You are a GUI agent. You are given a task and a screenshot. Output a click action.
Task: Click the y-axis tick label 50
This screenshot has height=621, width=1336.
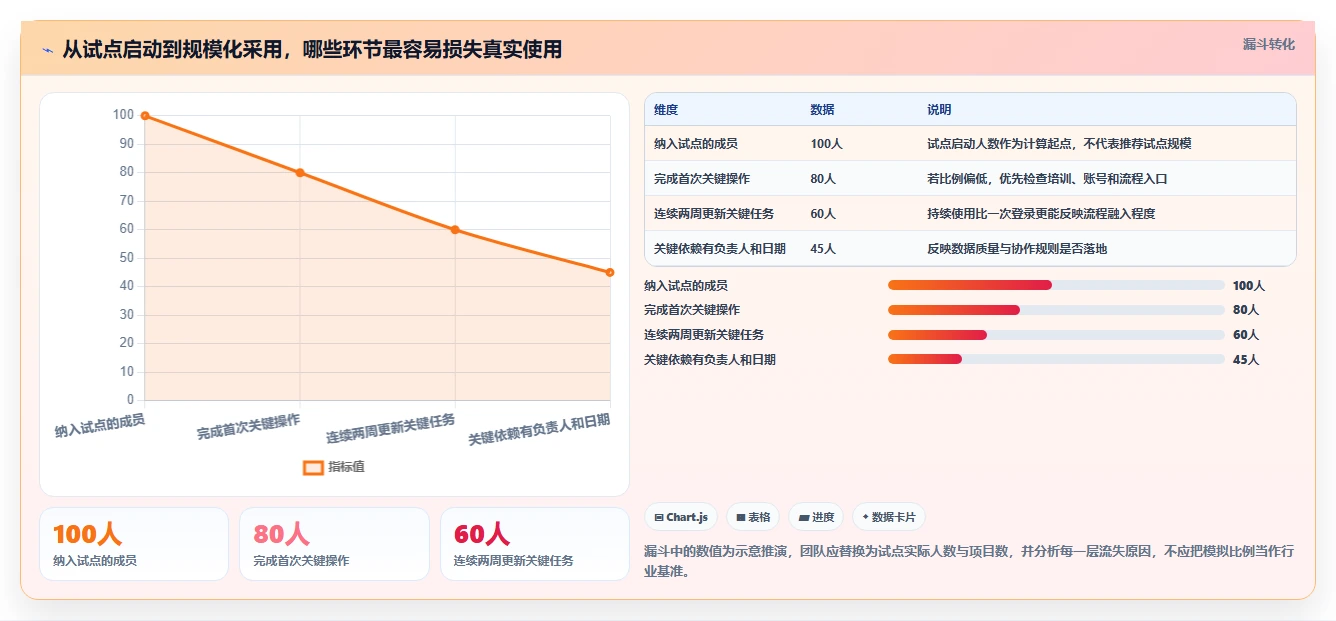coord(126,258)
